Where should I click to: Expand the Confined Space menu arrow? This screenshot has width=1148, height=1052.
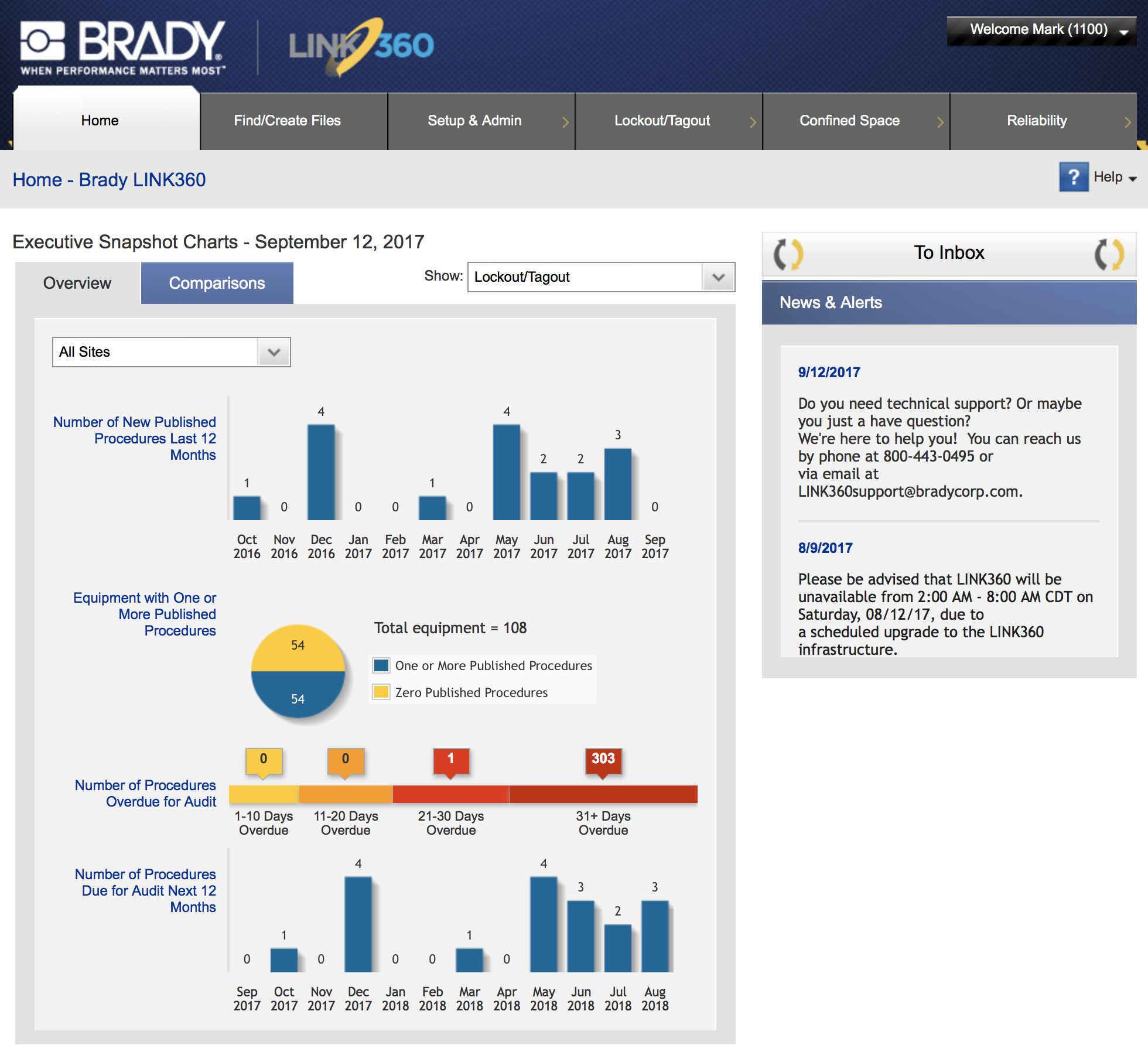pos(940,121)
